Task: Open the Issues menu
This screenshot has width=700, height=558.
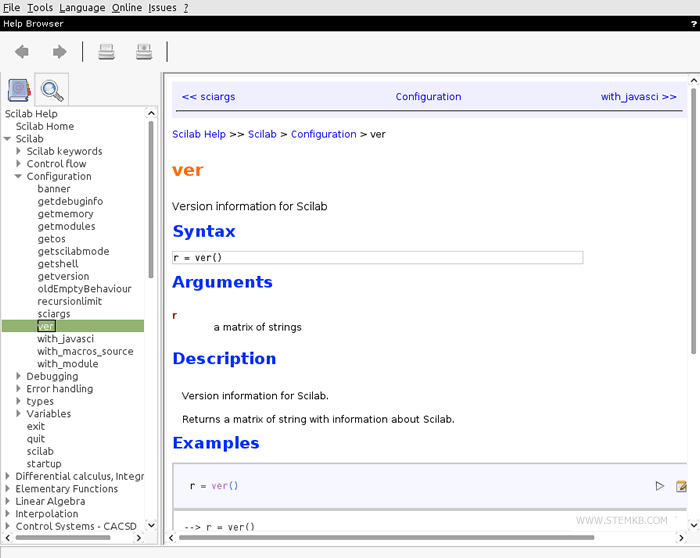Action: (x=162, y=8)
